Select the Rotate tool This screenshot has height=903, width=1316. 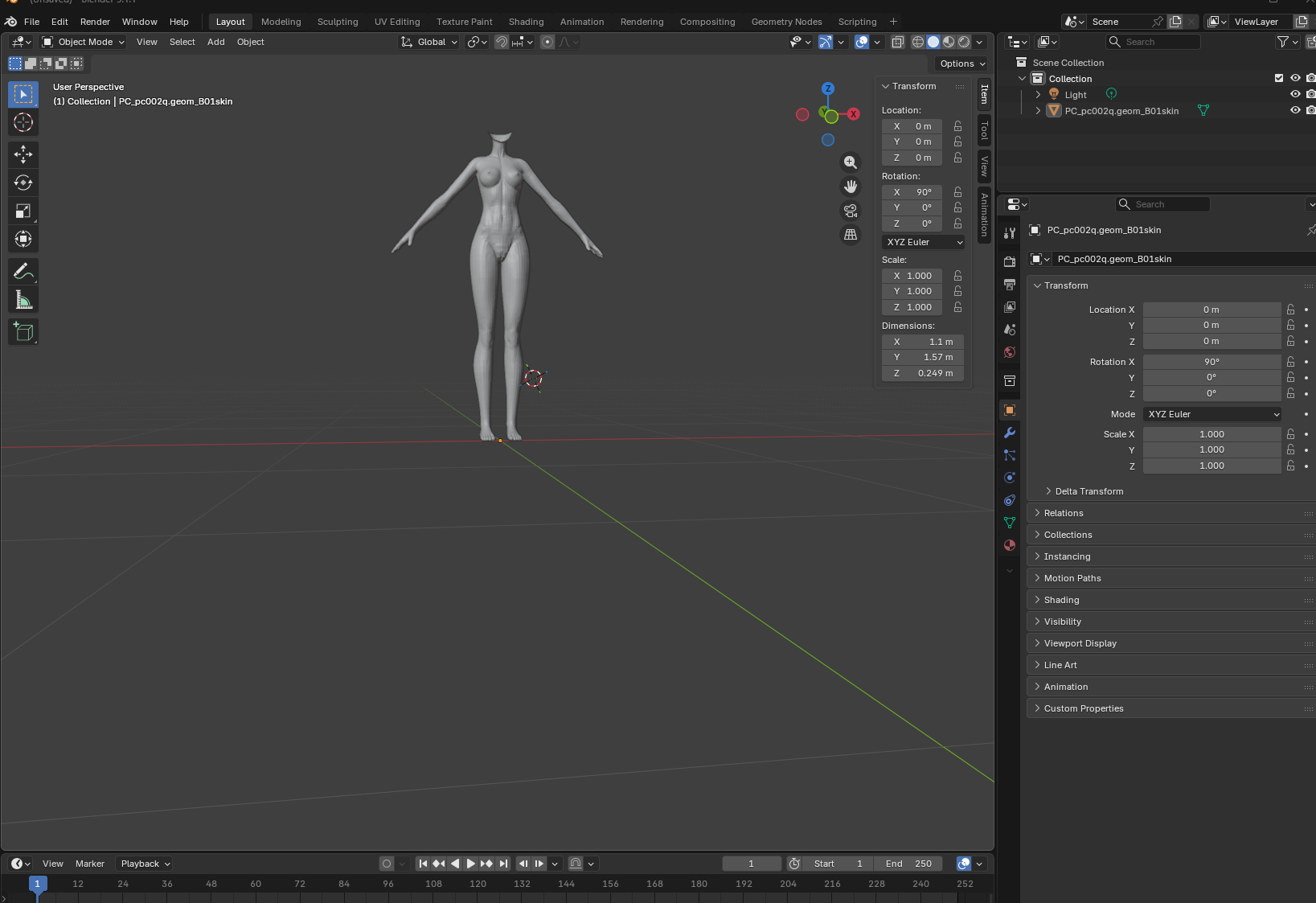pyautogui.click(x=23, y=183)
